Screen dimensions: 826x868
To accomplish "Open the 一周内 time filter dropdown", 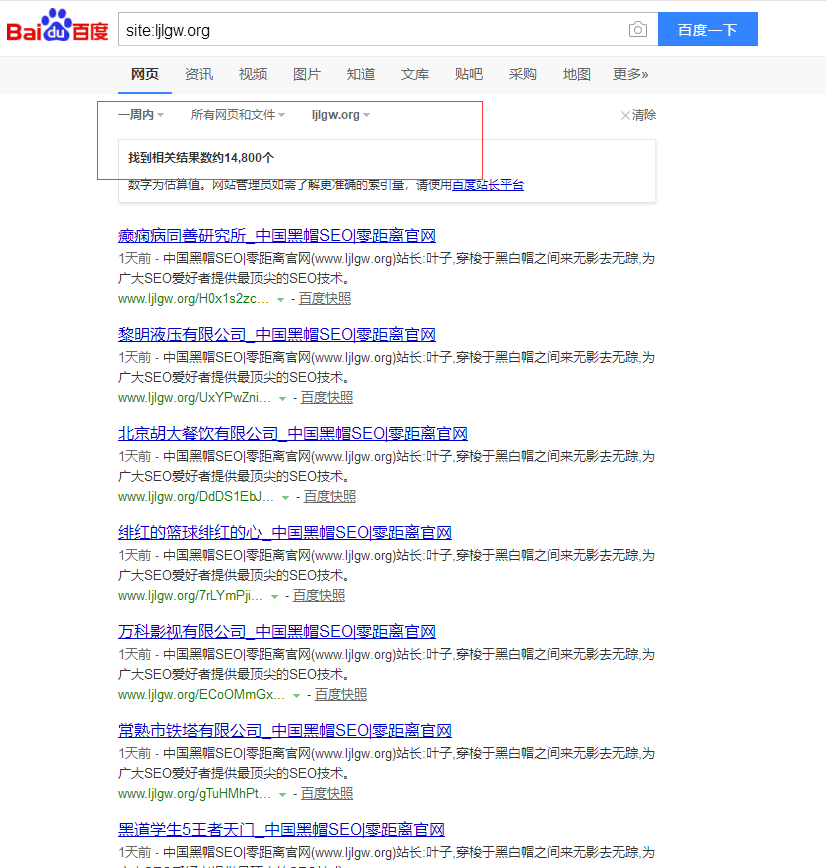I will point(140,115).
